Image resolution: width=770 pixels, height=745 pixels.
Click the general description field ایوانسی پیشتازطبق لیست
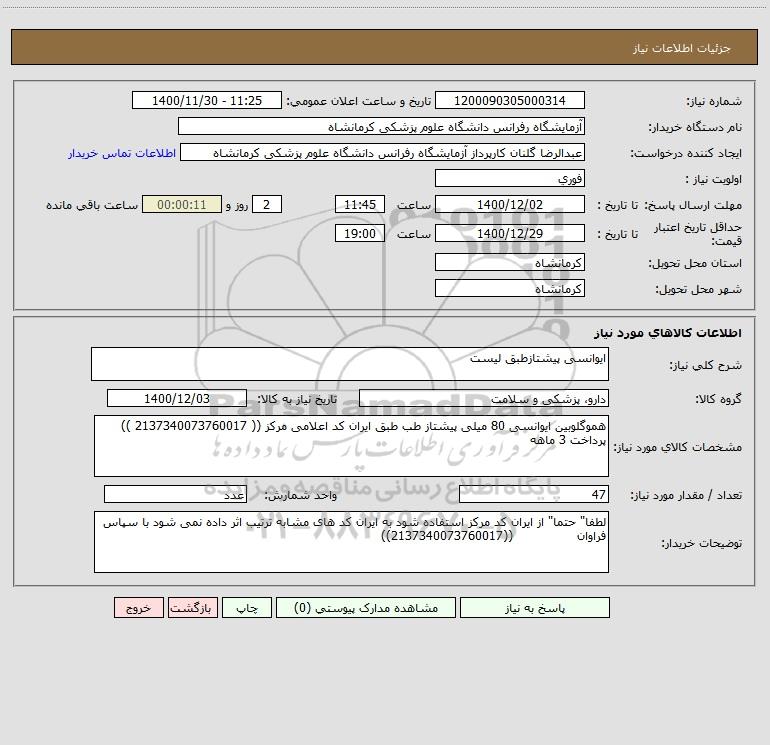pyautogui.click(x=350, y=364)
